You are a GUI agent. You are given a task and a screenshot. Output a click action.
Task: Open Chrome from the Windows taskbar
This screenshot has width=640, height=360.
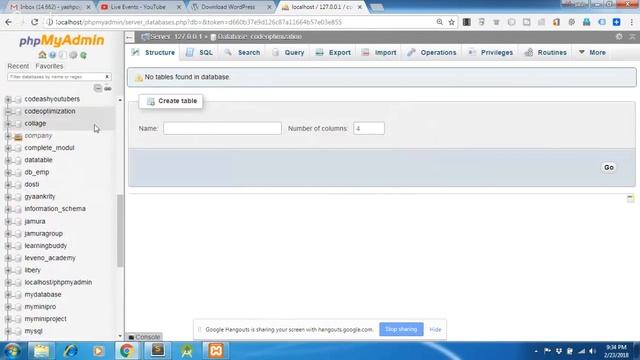click(x=127, y=351)
